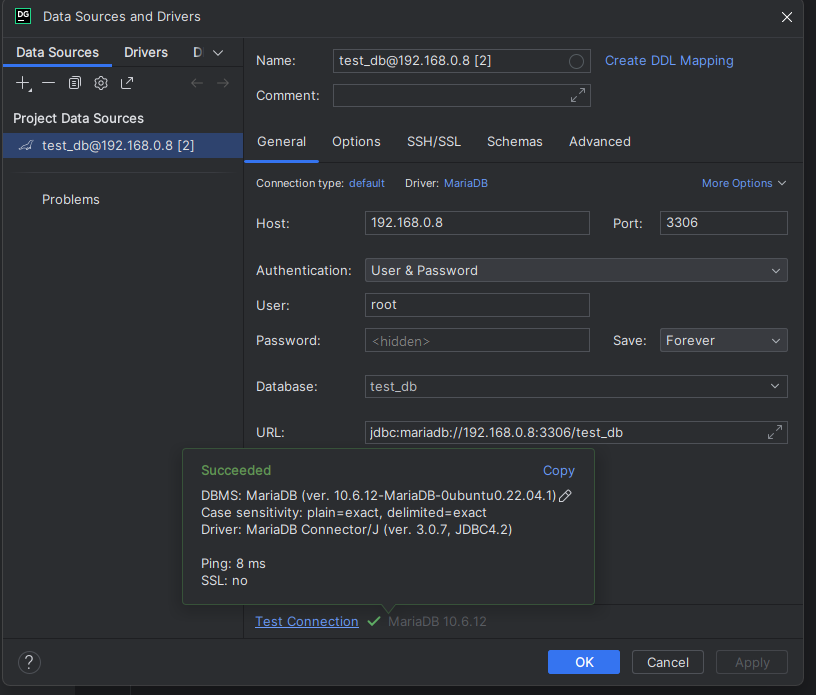Add a new data source with plus icon
816x695 pixels.
point(23,83)
